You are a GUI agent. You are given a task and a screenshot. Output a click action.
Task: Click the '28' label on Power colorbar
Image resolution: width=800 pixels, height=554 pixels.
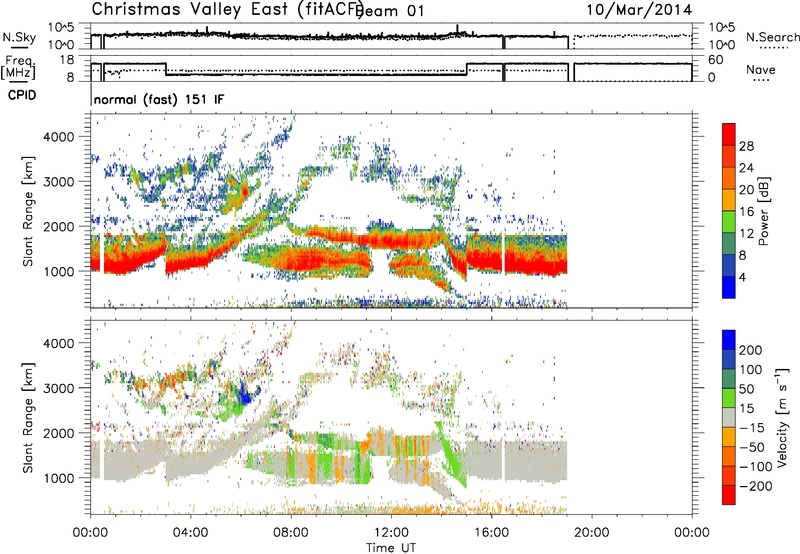[x=746, y=146]
